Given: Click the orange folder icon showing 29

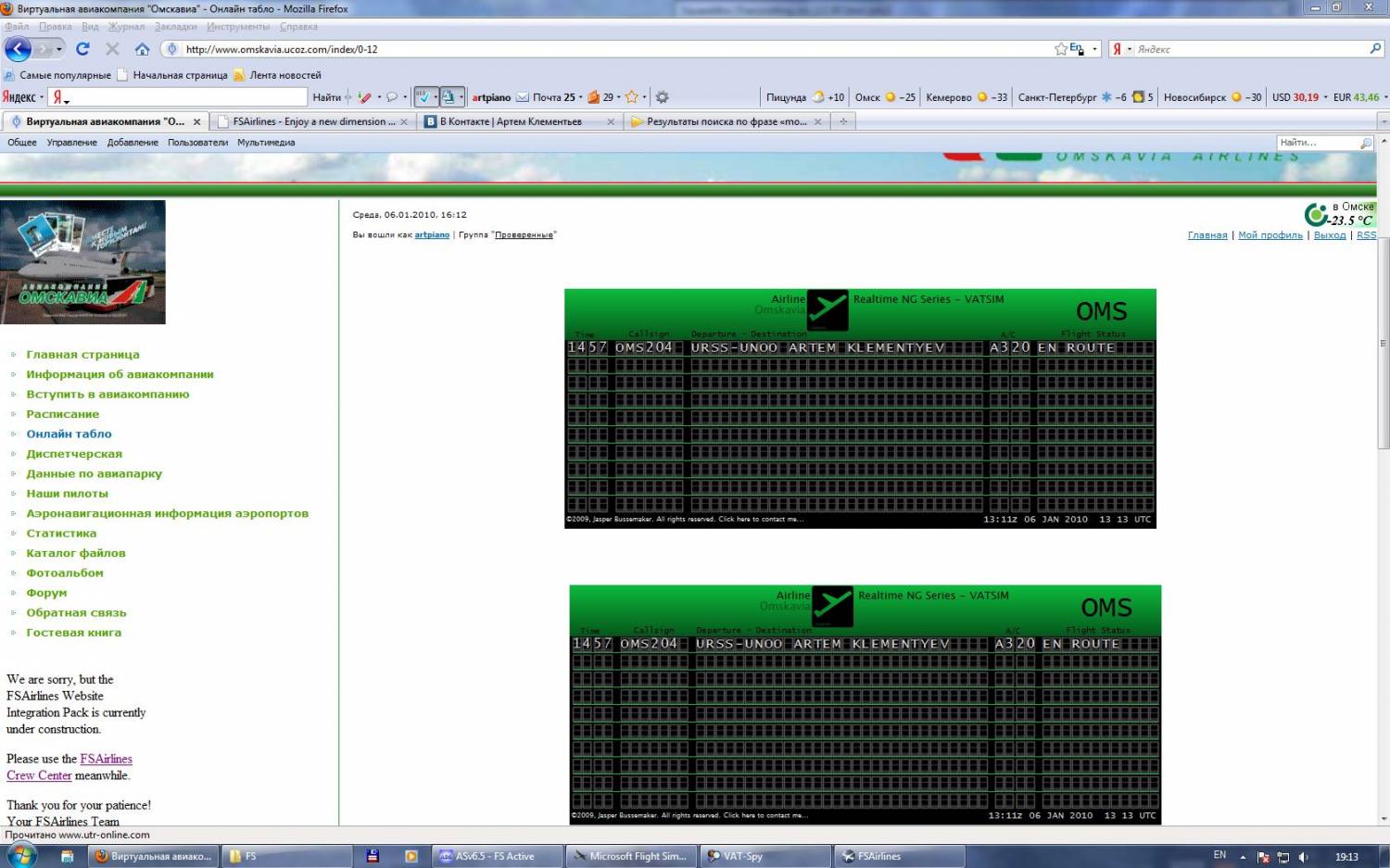Looking at the screenshot, I should point(594,97).
